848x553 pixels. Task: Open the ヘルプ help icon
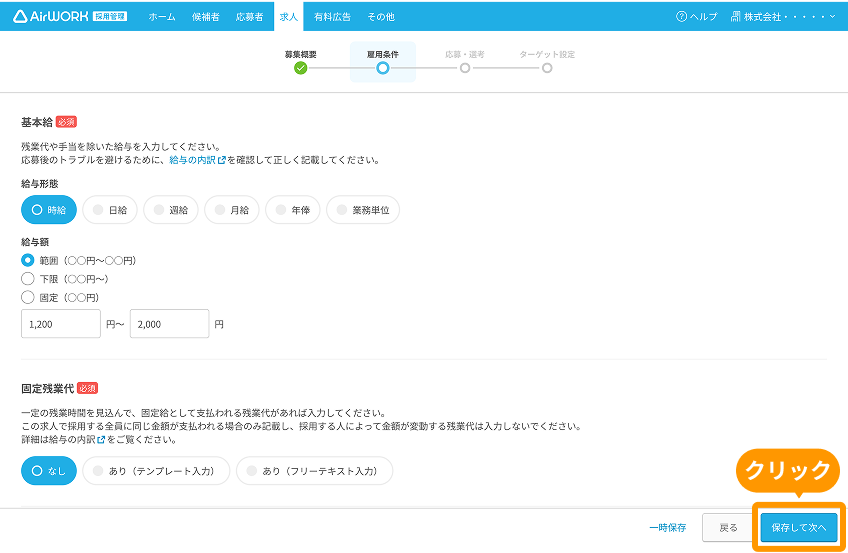681,17
